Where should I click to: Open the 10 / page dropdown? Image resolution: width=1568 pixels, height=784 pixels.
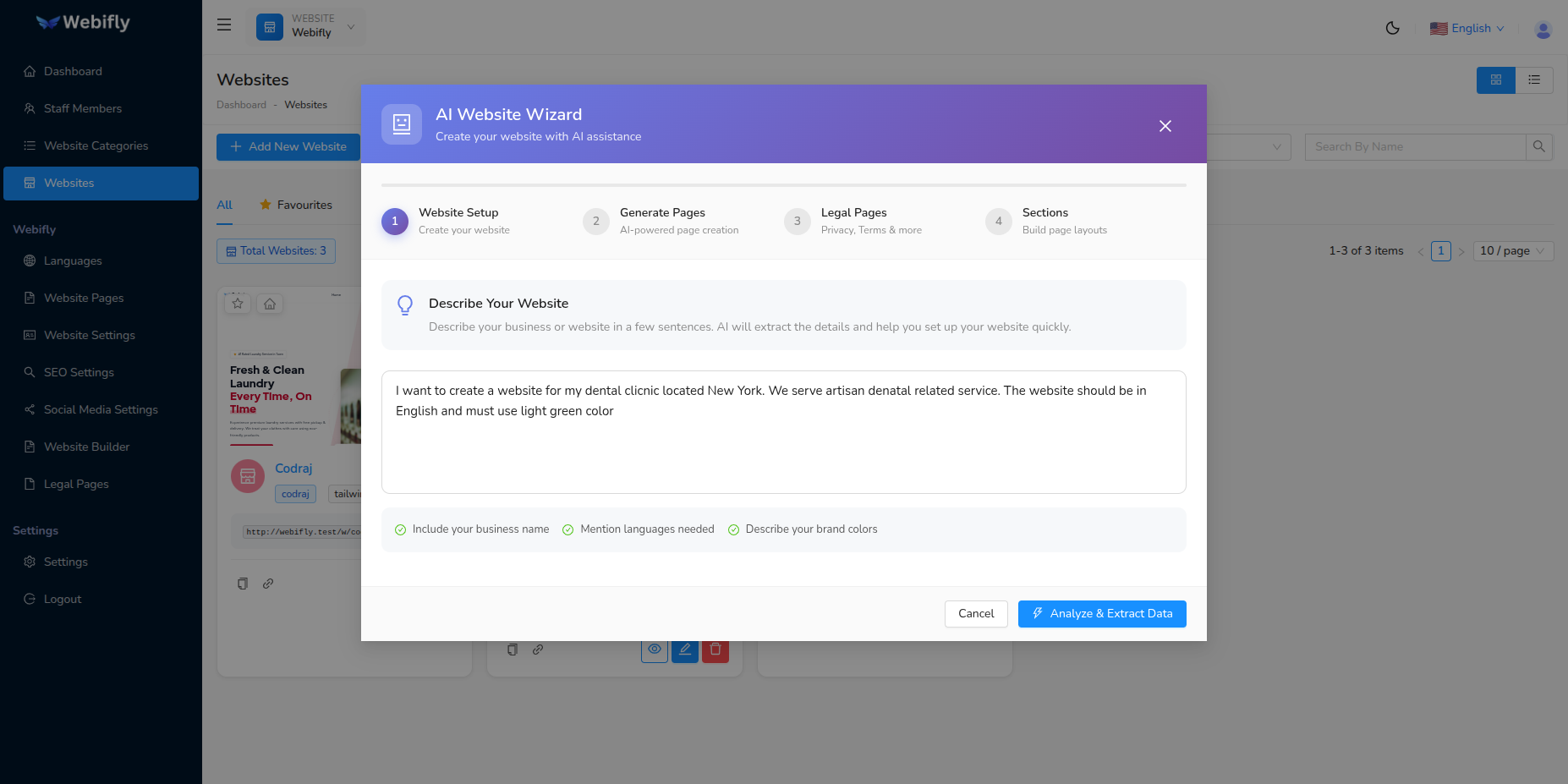(1512, 250)
